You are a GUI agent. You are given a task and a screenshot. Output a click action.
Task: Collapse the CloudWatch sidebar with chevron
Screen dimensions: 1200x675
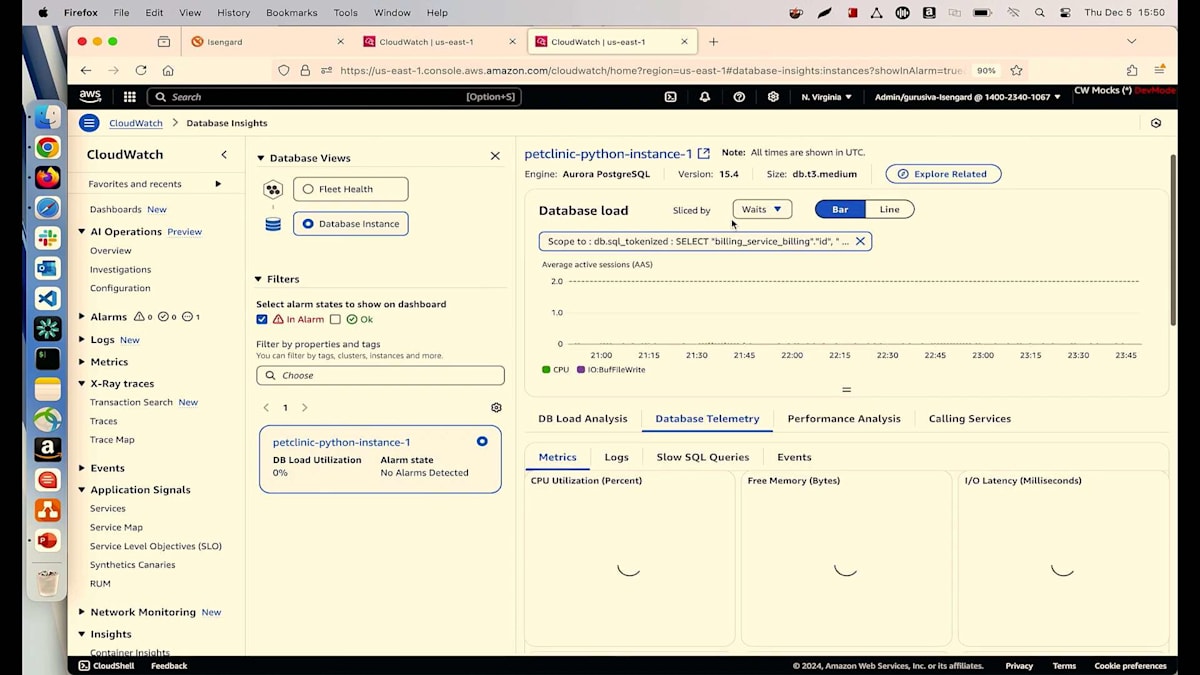click(x=224, y=154)
